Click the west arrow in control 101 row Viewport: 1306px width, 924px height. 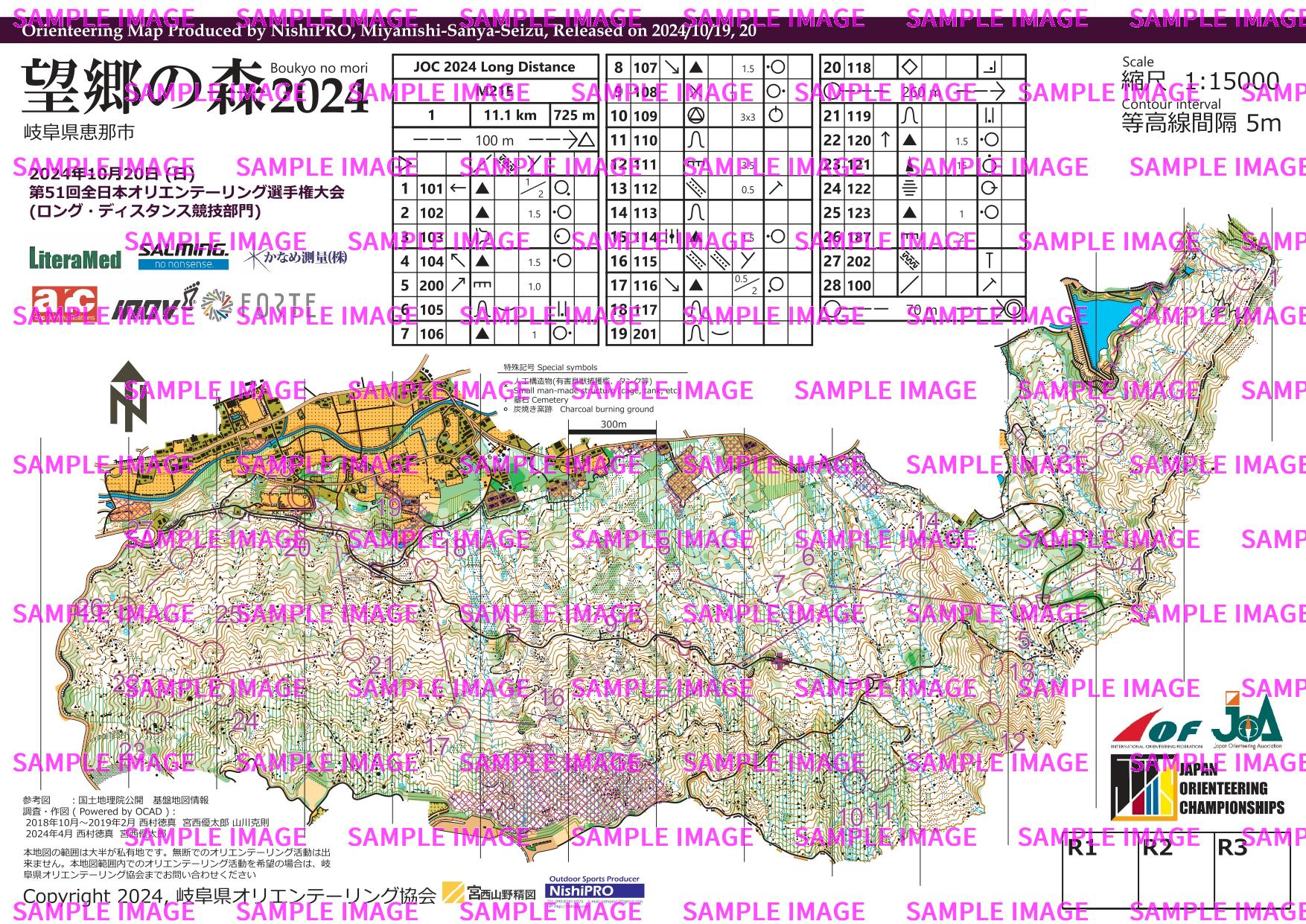(x=458, y=188)
